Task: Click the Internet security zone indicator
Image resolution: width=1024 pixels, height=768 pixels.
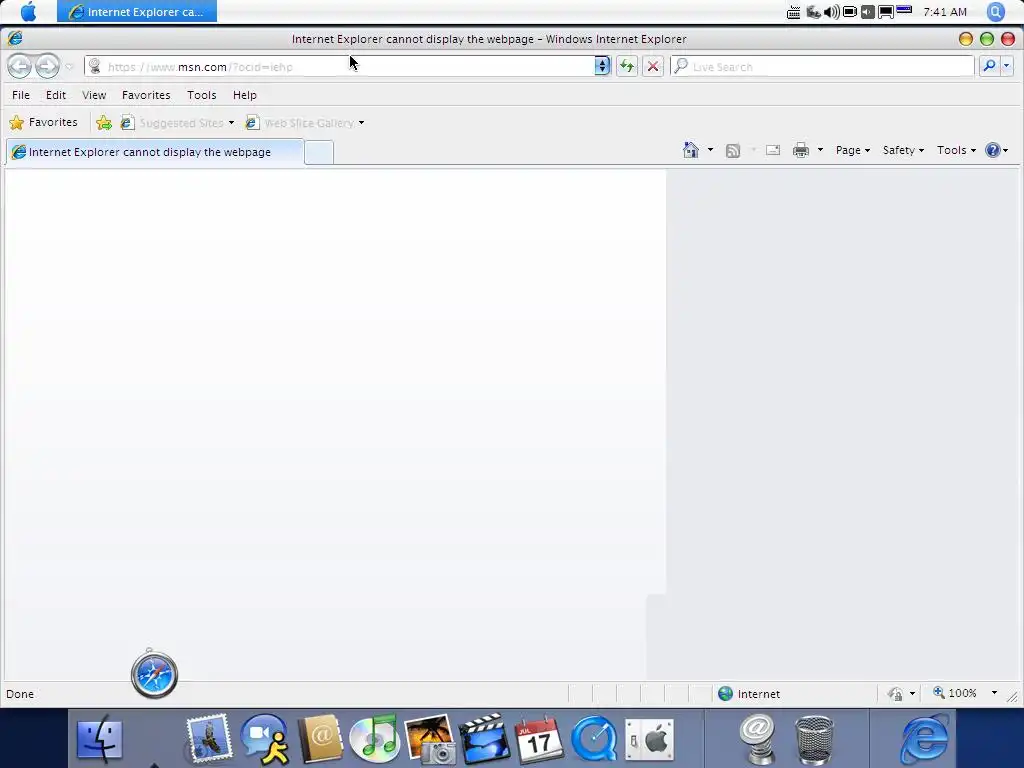Action: (x=748, y=694)
